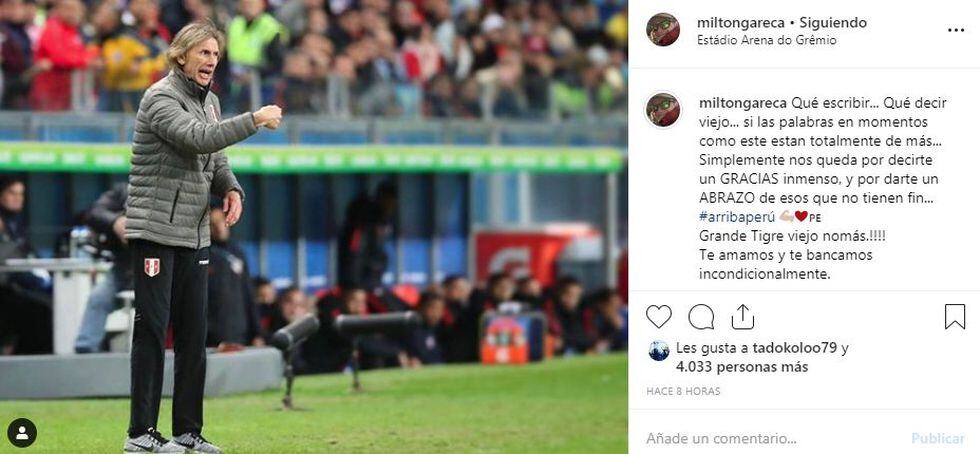The height and width of the screenshot is (454, 980).
Task: Open the three-dot more options menu
Action: click(x=956, y=30)
